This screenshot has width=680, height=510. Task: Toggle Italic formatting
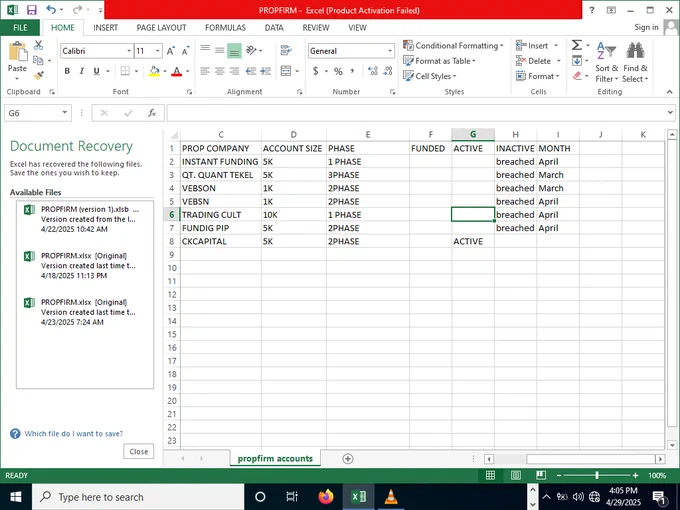pyautogui.click(x=82, y=71)
